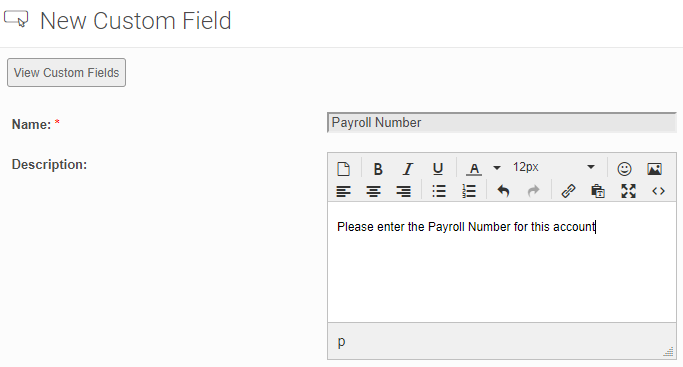683x367 pixels.
Task: Insert a bullet list
Action: coord(439,191)
